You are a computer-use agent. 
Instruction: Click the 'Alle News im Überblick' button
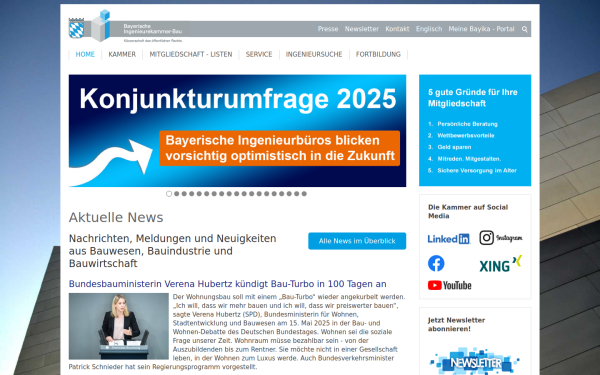[357, 241]
